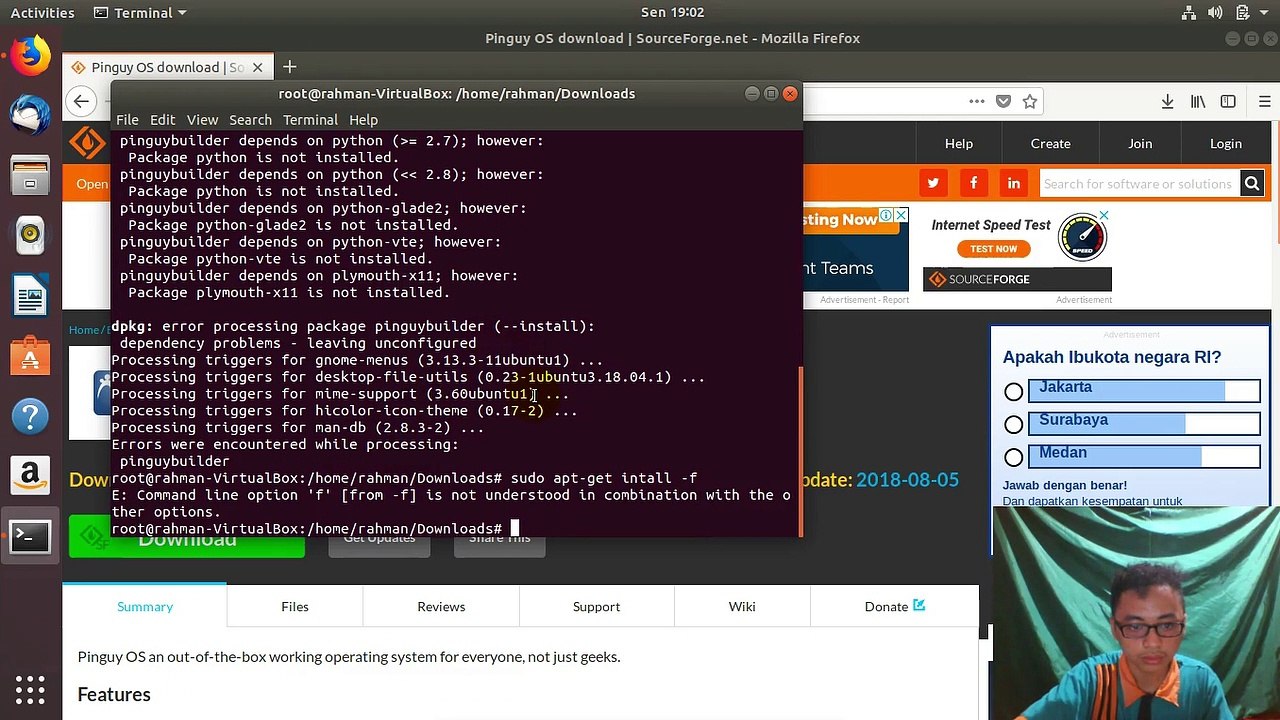Open the Files manager dock icon
Image resolution: width=1280 pixels, height=720 pixels.
click(30, 176)
